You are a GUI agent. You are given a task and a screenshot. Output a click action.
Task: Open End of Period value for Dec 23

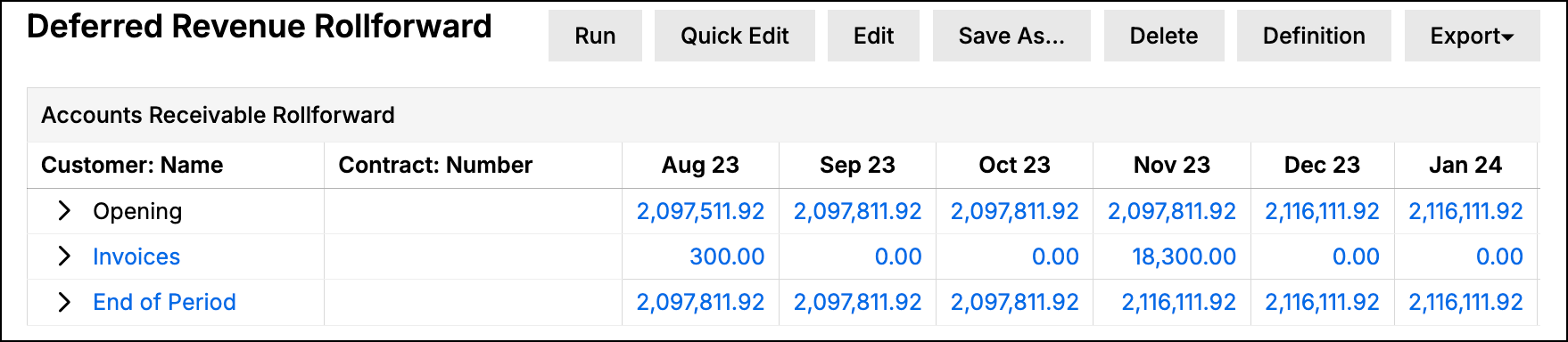pos(1322,302)
